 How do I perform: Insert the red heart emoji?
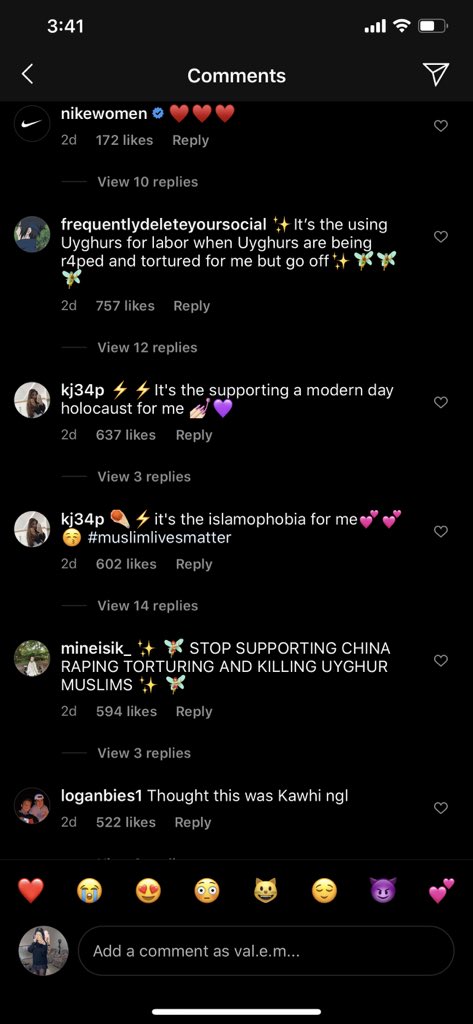point(31,891)
